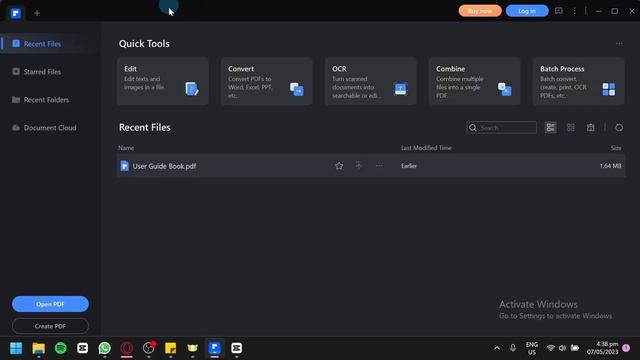Image resolution: width=640 pixels, height=360 pixels.
Task: Sort by Size column header
Action: (616, 148)
